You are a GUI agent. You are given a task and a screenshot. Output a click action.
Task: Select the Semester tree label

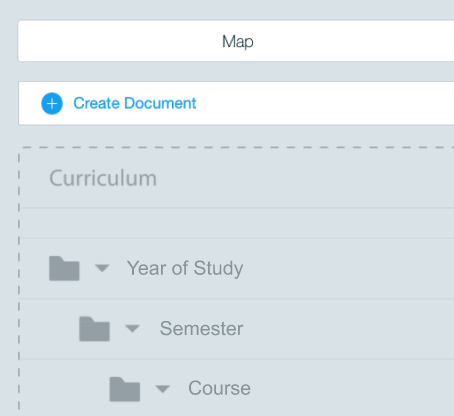201,329
